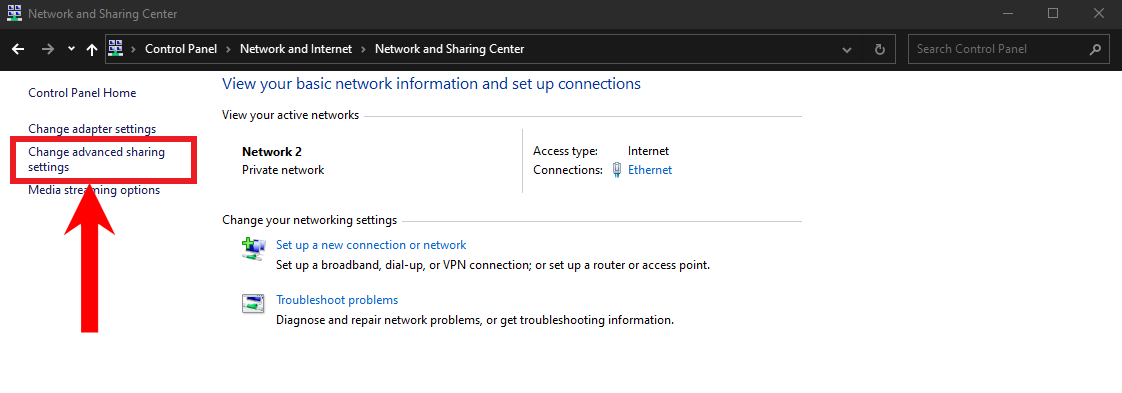Viewport: 1122px width, 393px height.
Task: Expand the address bar history dropdown
Action: 847,50
